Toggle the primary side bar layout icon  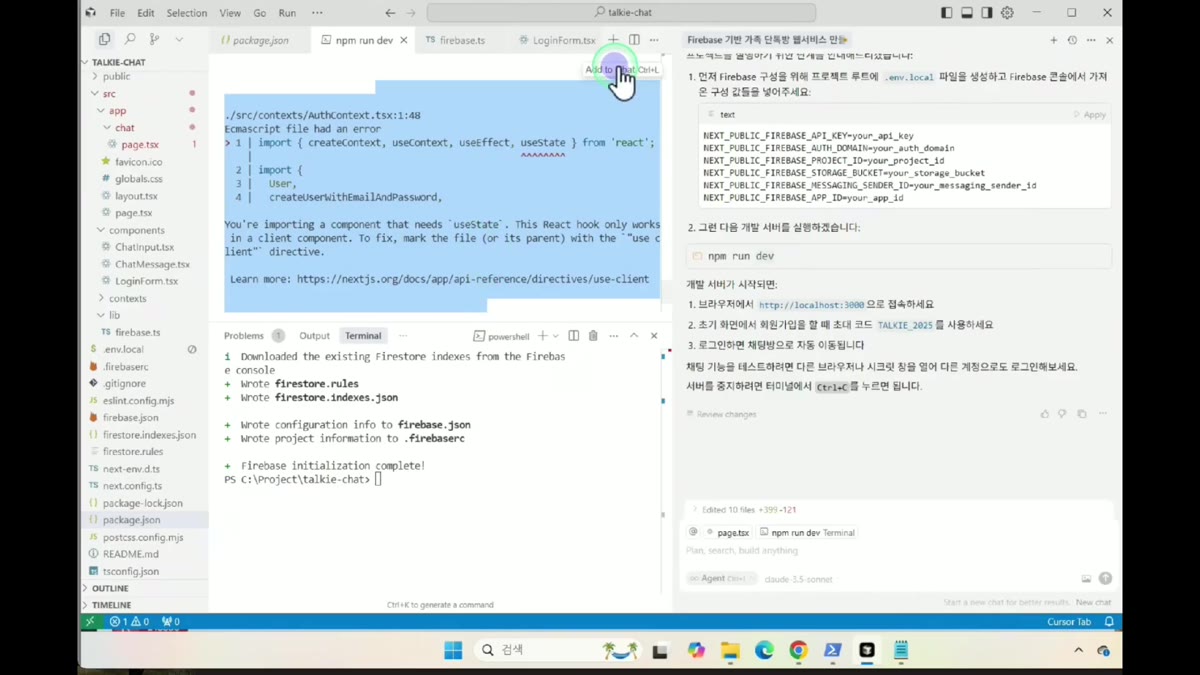(947, 13)
